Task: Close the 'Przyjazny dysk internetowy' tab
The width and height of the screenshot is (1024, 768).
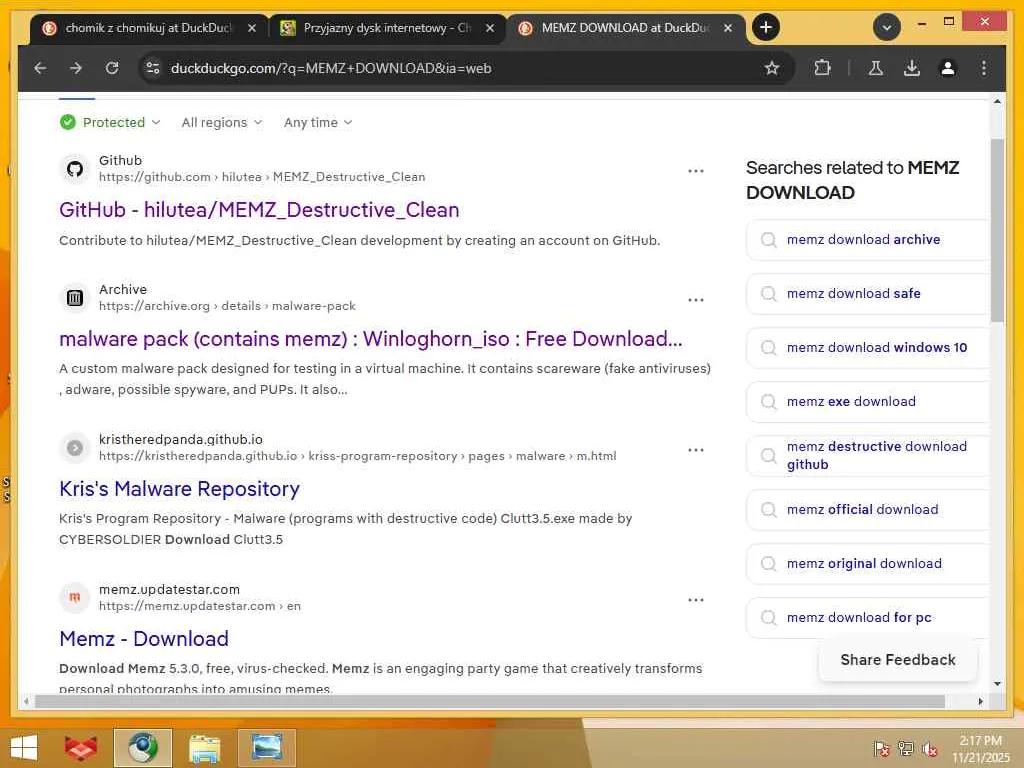Action: coord(490,28)
